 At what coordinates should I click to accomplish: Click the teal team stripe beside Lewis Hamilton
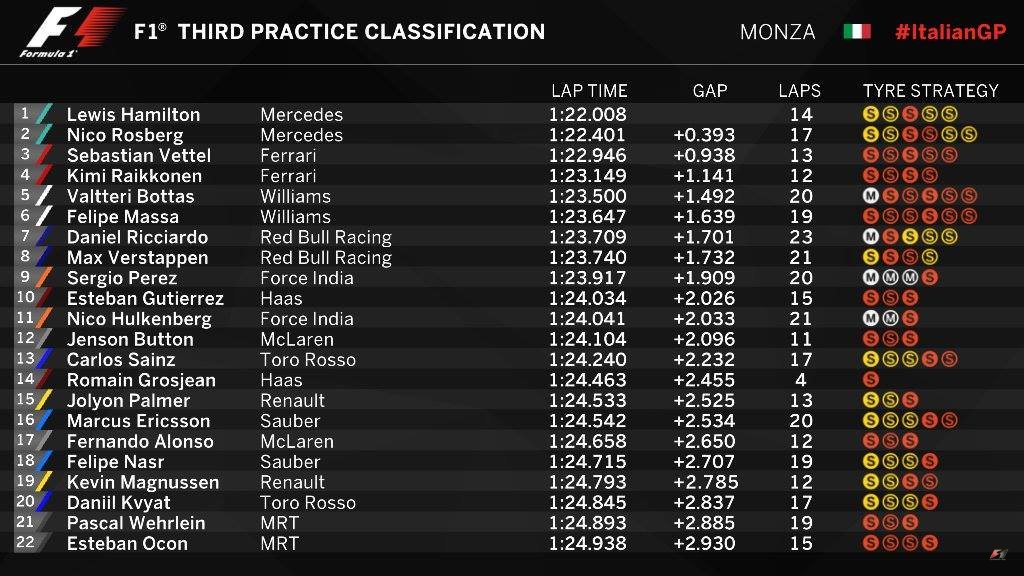click(43, 114)
